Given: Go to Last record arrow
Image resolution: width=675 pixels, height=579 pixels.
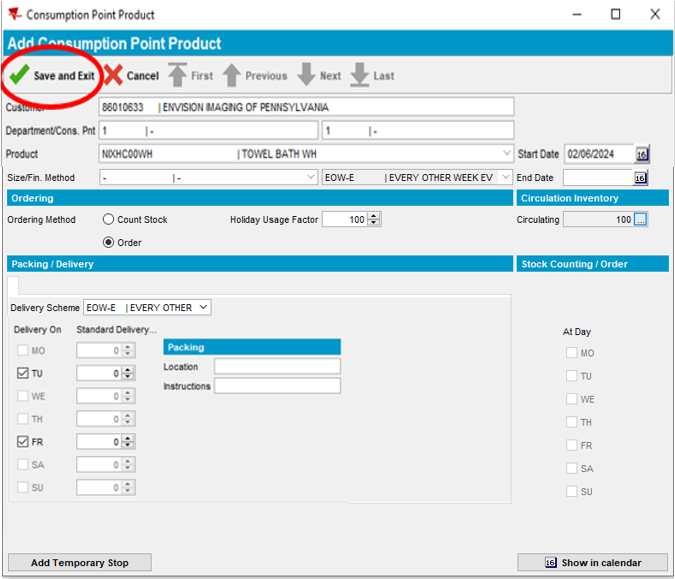Looking at the screenshot, I should (359, 76).
